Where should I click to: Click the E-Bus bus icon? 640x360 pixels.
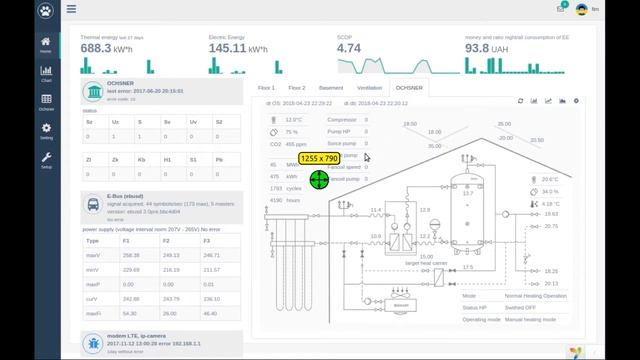click(93, 204)
